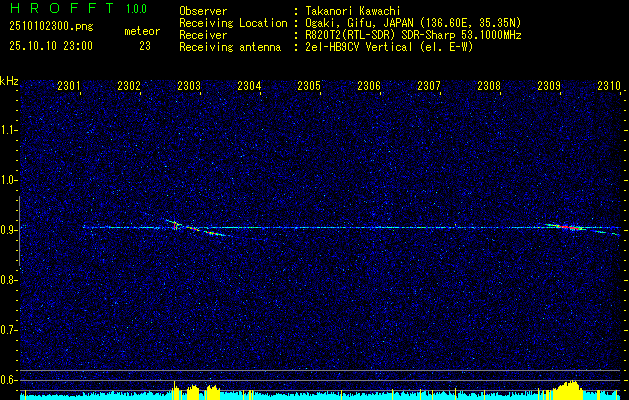Click frequency label 1.1
The image size is (629, 400).
pyautogui.click(x=7, y=130)
